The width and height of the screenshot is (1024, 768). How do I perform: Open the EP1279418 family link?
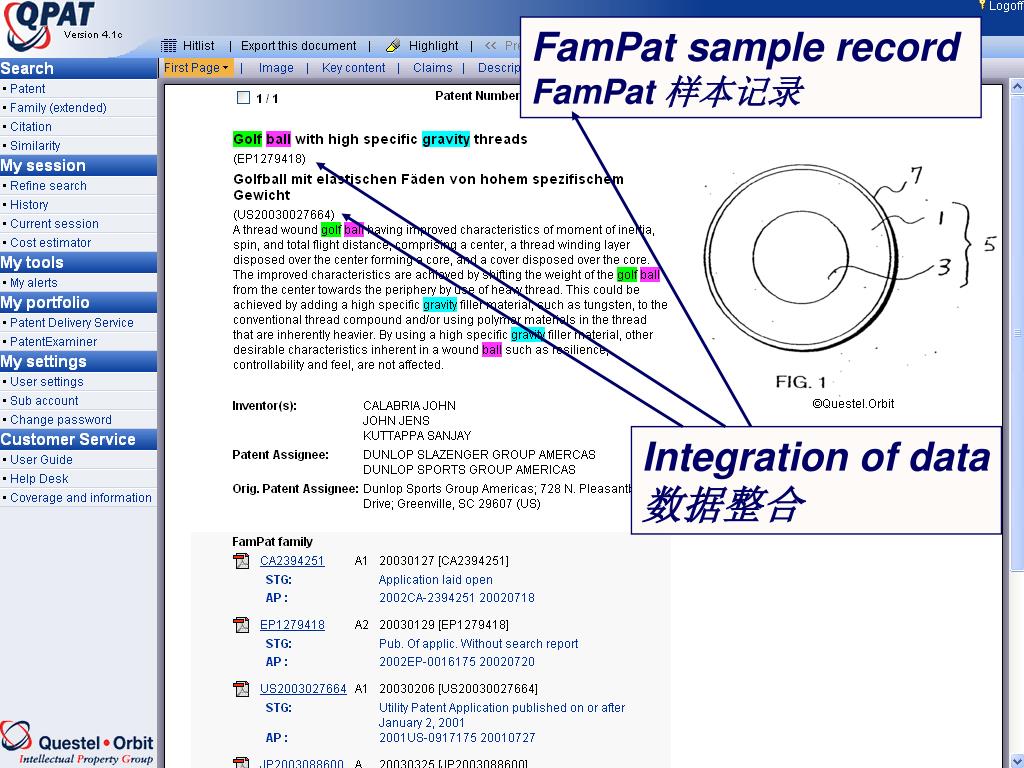coord(292,625)
